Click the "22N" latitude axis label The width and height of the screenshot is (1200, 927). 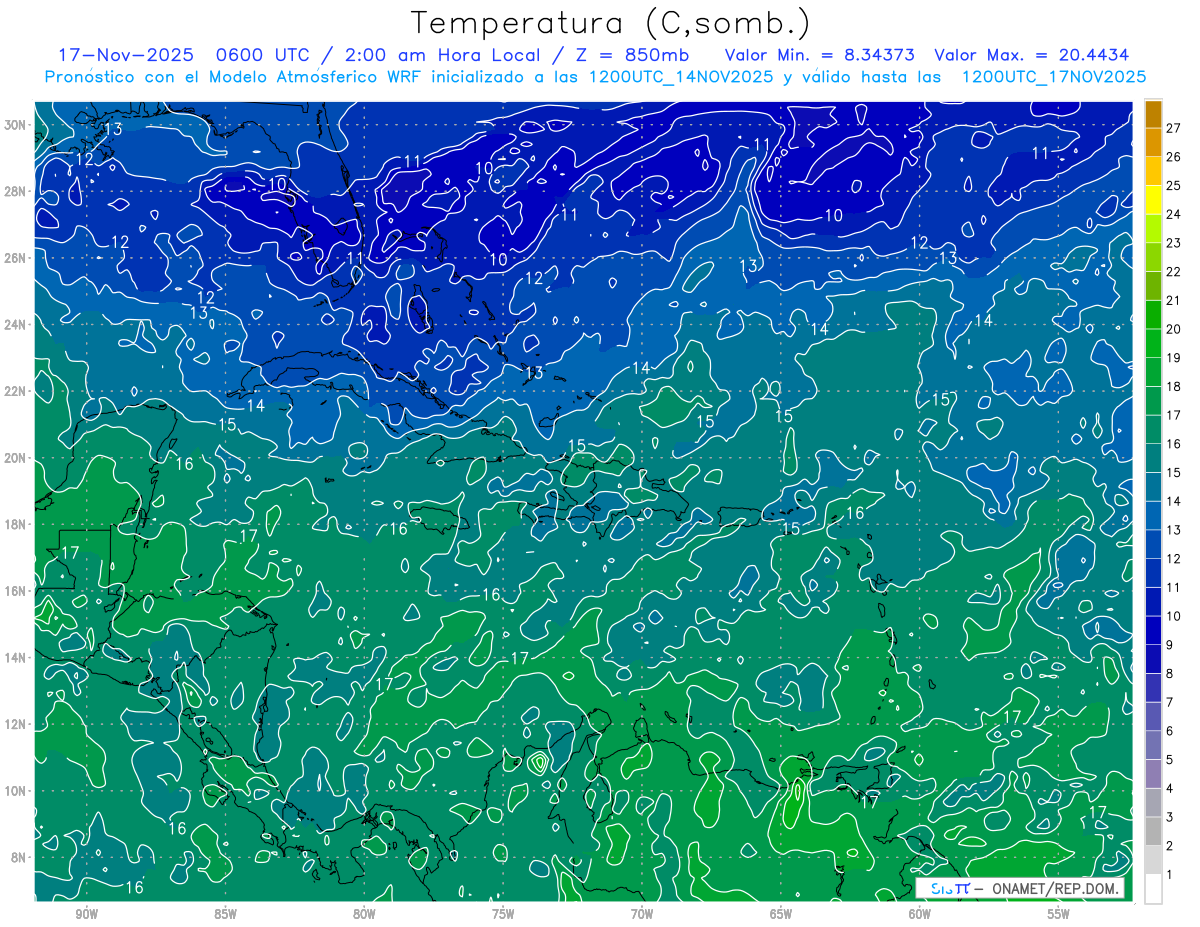(17, 391)
